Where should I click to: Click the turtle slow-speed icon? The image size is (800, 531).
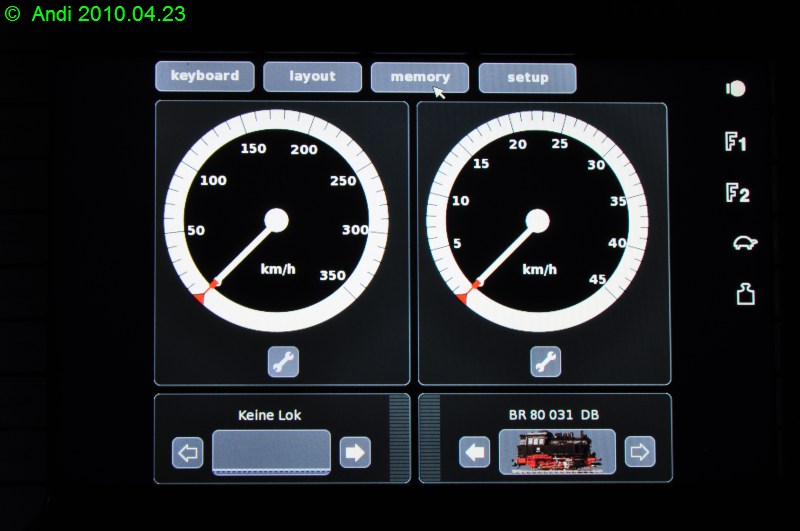(x=743, y=244)
